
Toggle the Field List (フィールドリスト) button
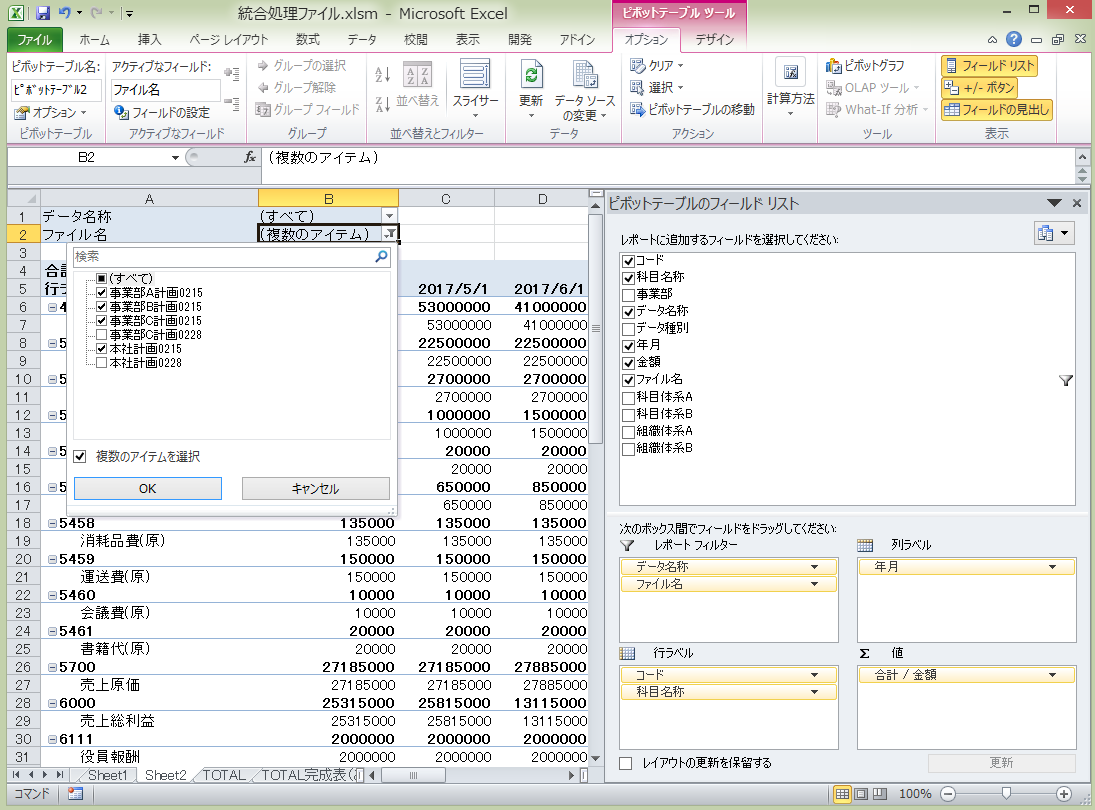coord(989,66)
